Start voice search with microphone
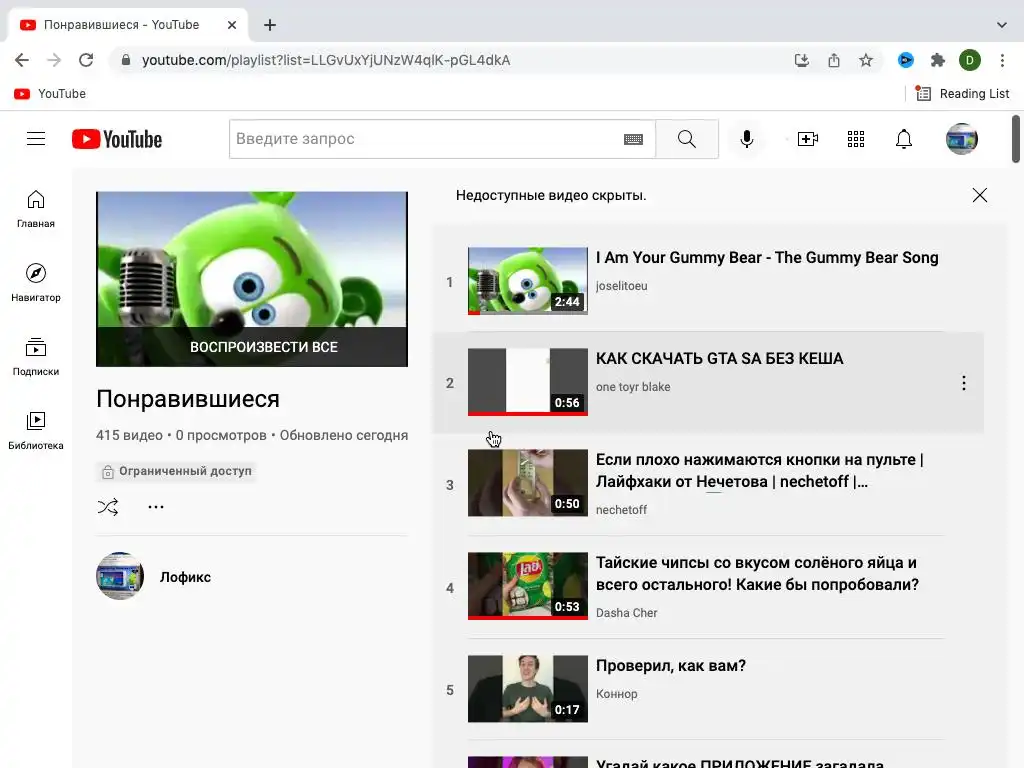This screenshot has width=1024, height=768. (746, 139)
